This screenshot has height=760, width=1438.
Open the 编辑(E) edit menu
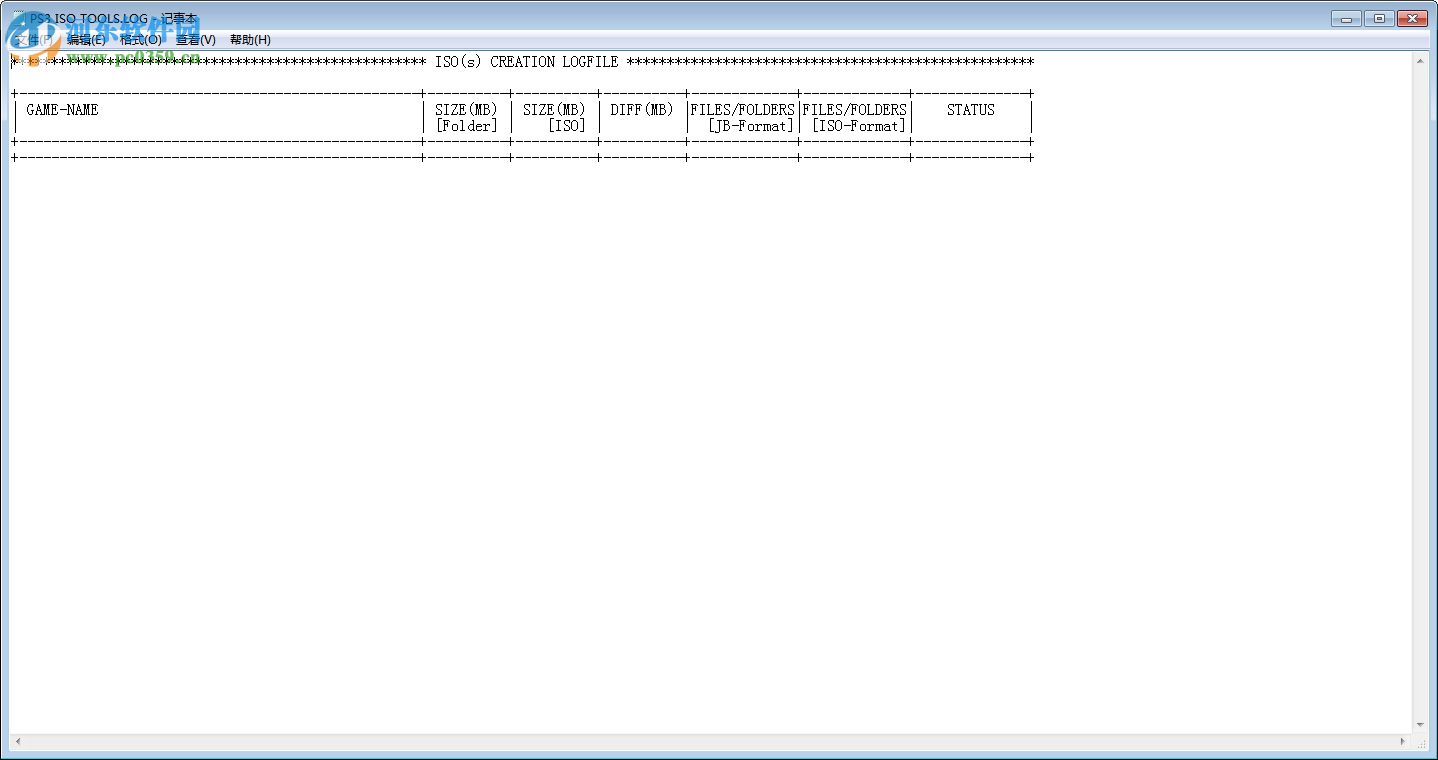(x=88, y=39)
